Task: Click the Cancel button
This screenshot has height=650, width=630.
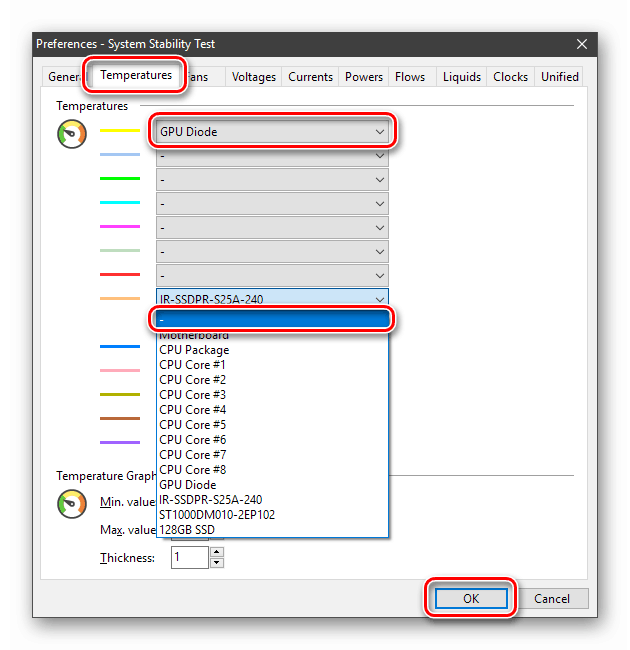Action: [552, 598]
